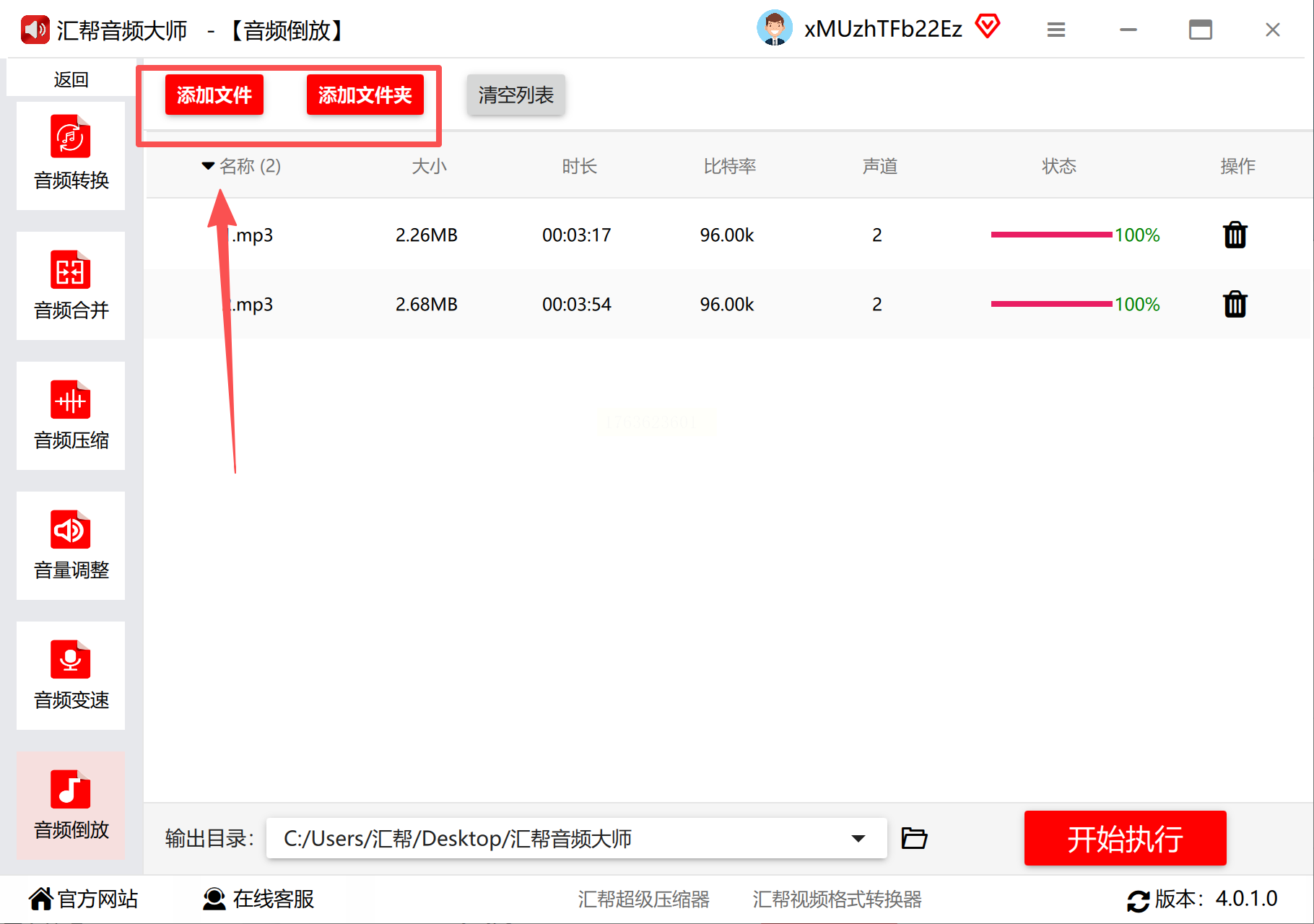Select the 音频倒放 audio reverse tool

tap(71, 806)
